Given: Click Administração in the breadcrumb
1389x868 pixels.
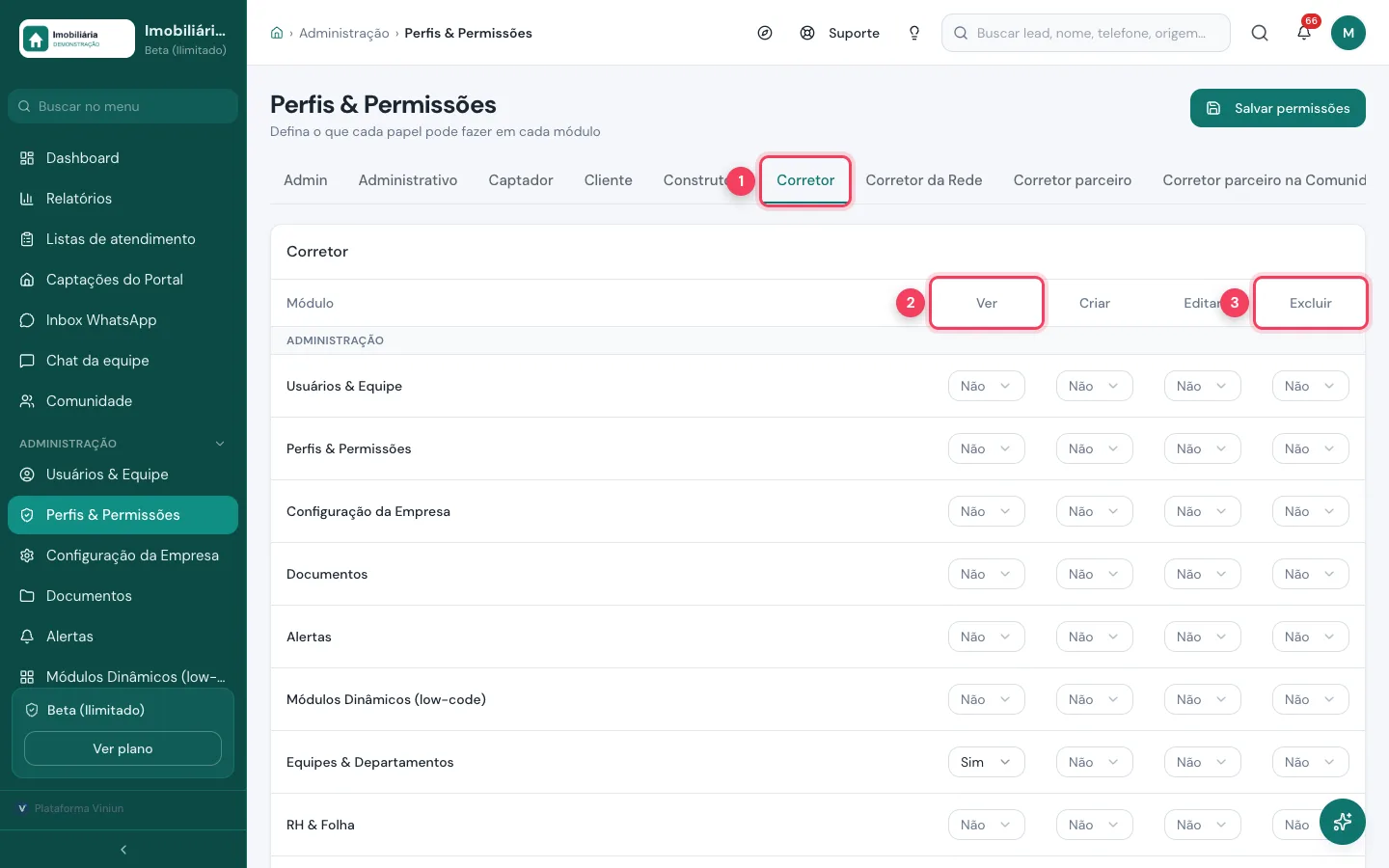Looking at the screenshot, I should pyautogui.click(x=344, y=33).
